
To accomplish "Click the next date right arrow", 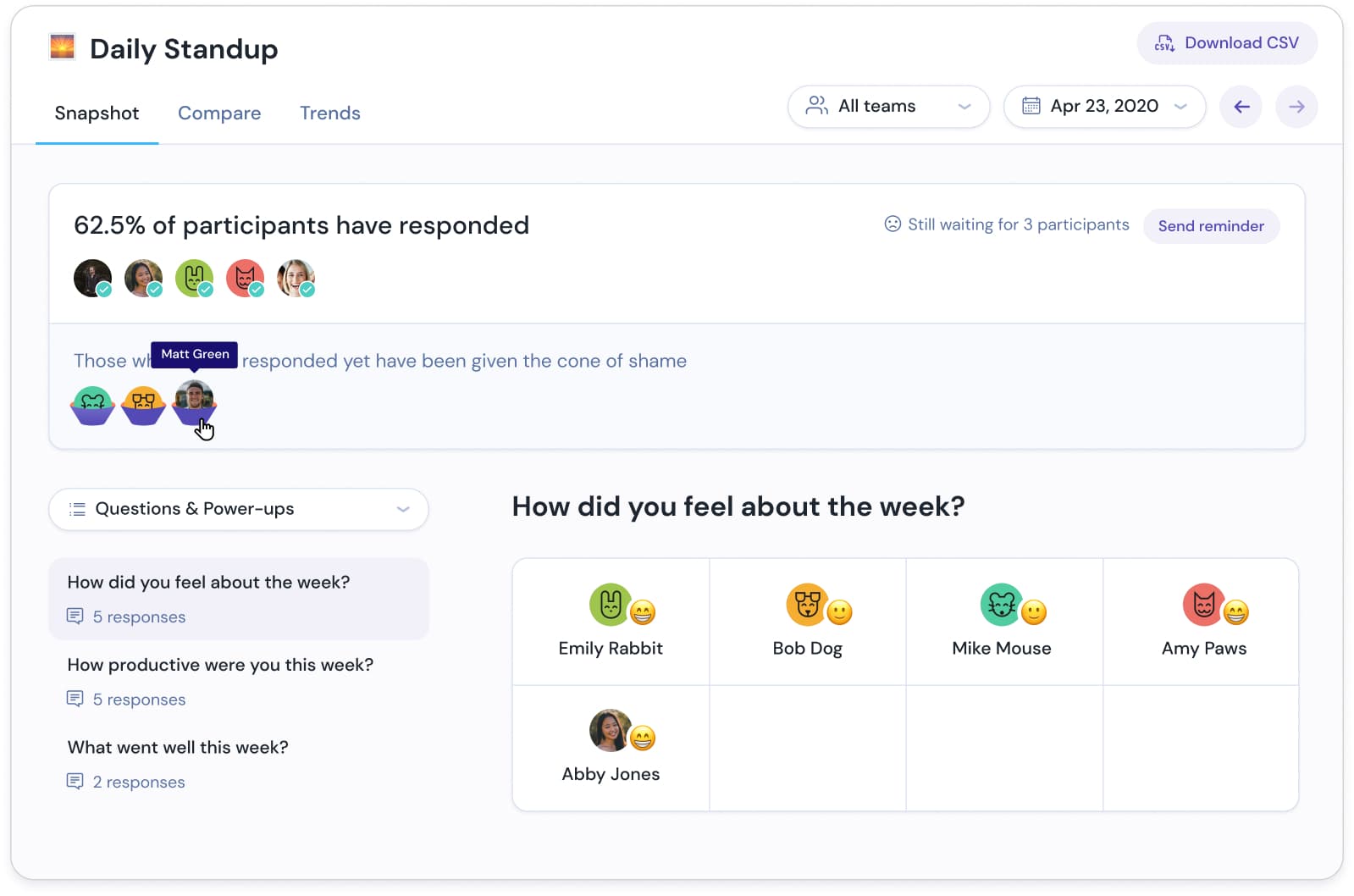I will (x=1296, y=107).
